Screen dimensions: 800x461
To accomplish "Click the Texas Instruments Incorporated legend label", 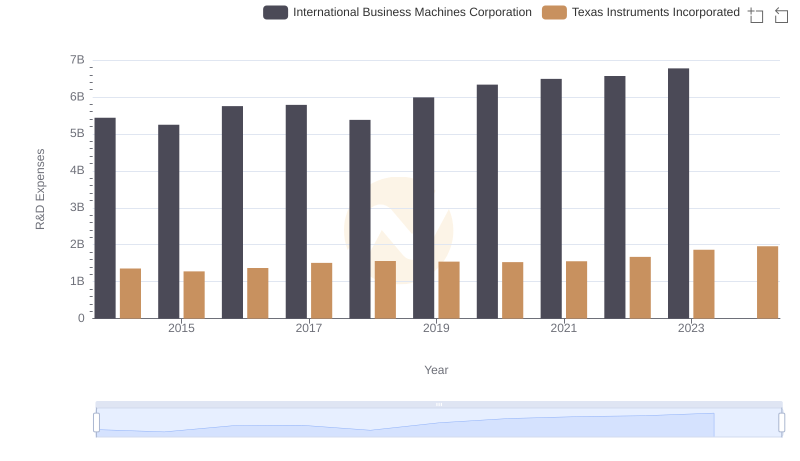I will [656, 12].
